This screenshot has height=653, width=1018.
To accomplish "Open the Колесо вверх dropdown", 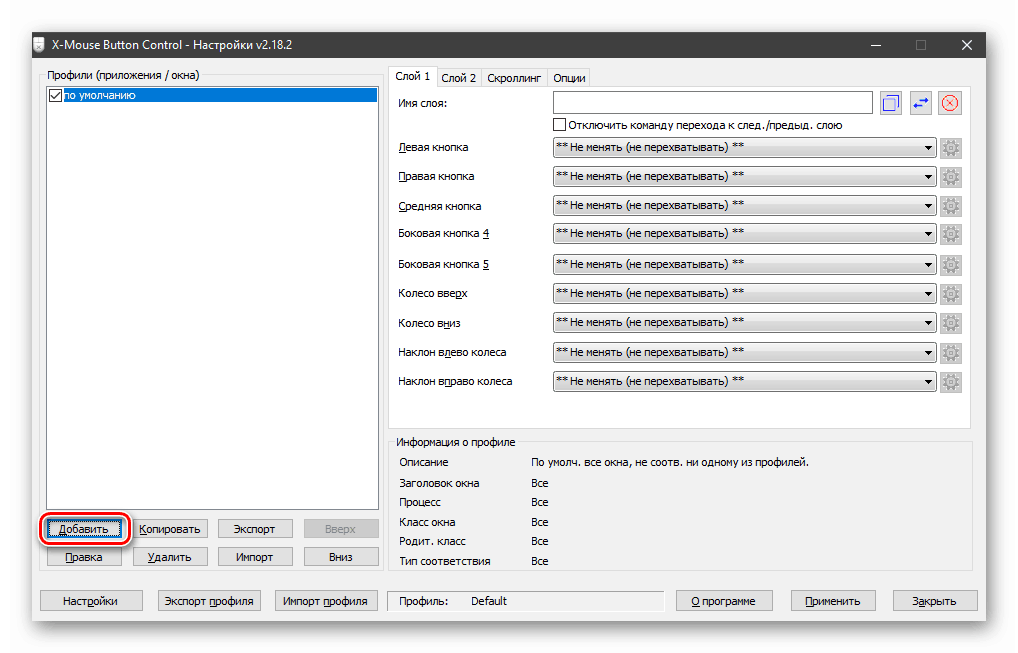I will 744,293.
